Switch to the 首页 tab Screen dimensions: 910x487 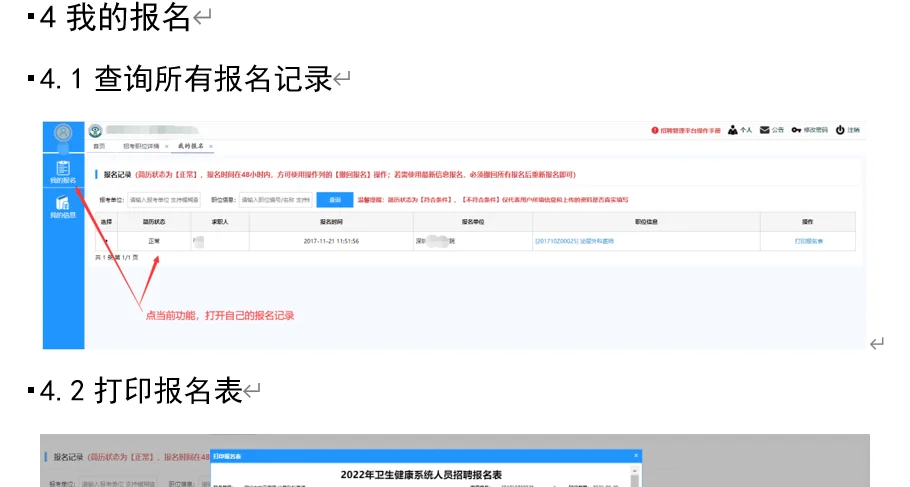coord(99,146)
